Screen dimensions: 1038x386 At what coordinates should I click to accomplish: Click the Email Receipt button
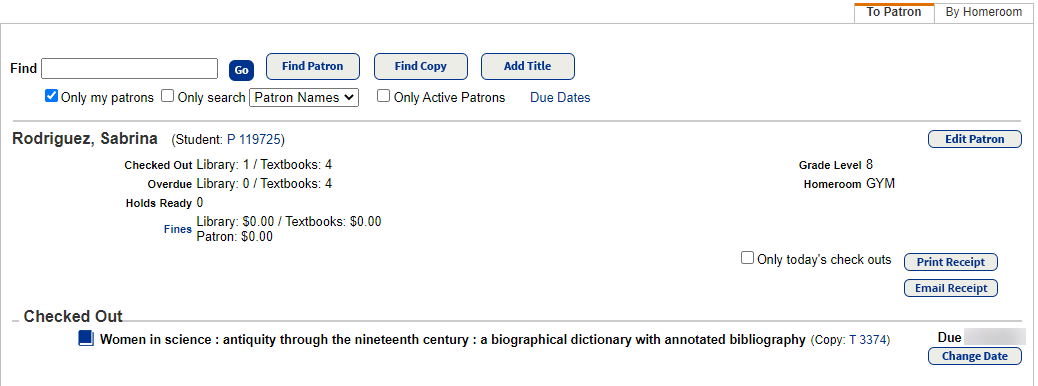(951, 288)
